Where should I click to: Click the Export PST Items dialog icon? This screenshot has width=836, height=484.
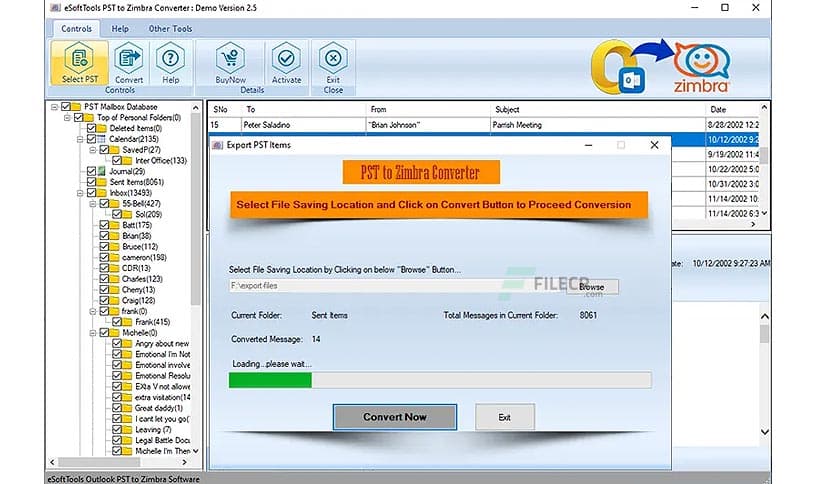[218, 145]
